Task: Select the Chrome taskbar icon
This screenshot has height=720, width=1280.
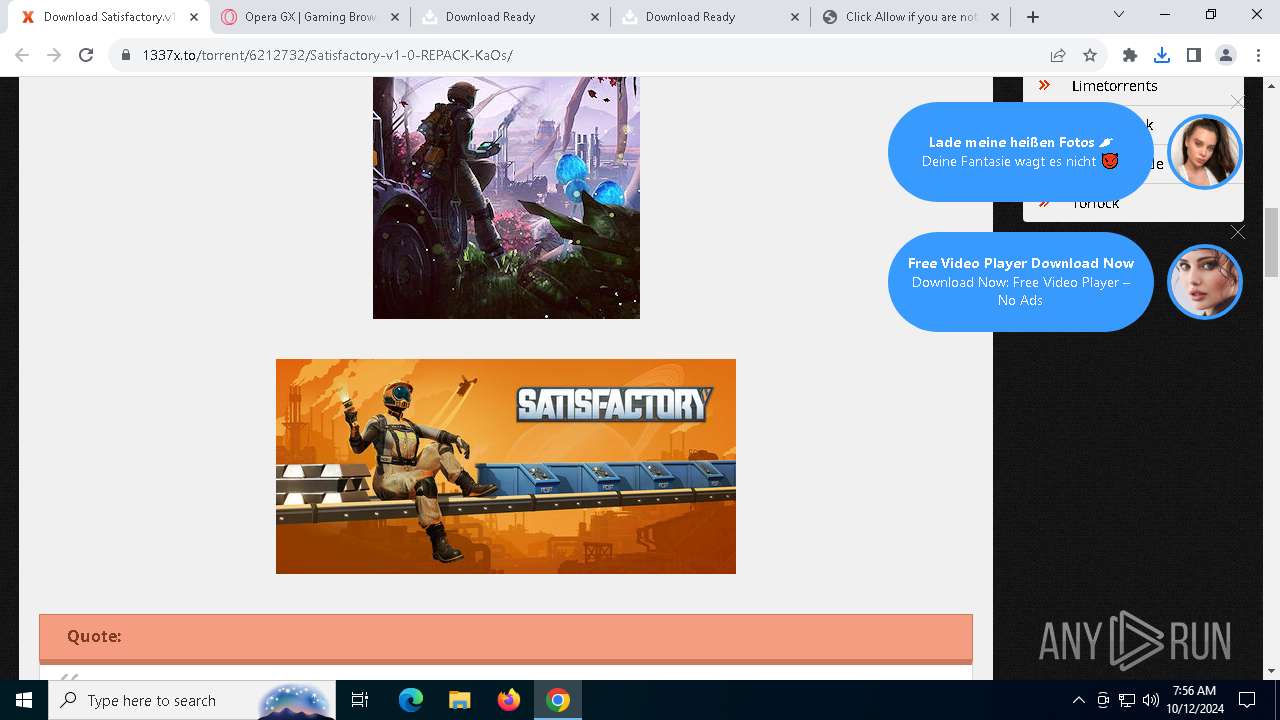Action: (x=558, y=700)
